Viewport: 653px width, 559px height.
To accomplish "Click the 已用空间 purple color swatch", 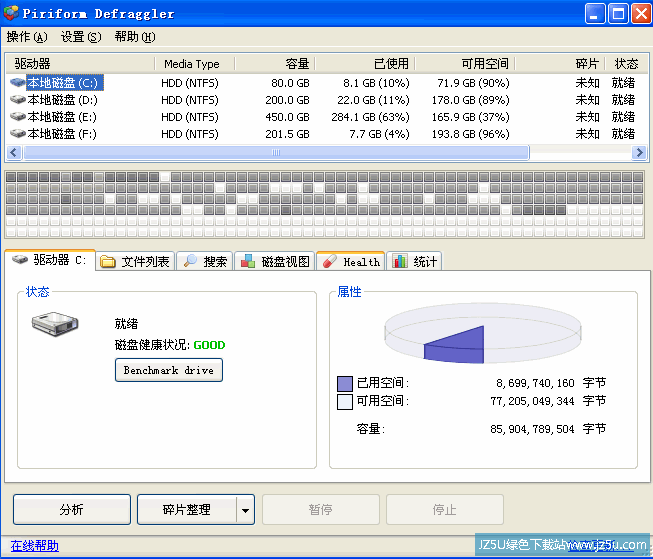I will [x=345, y=384].
